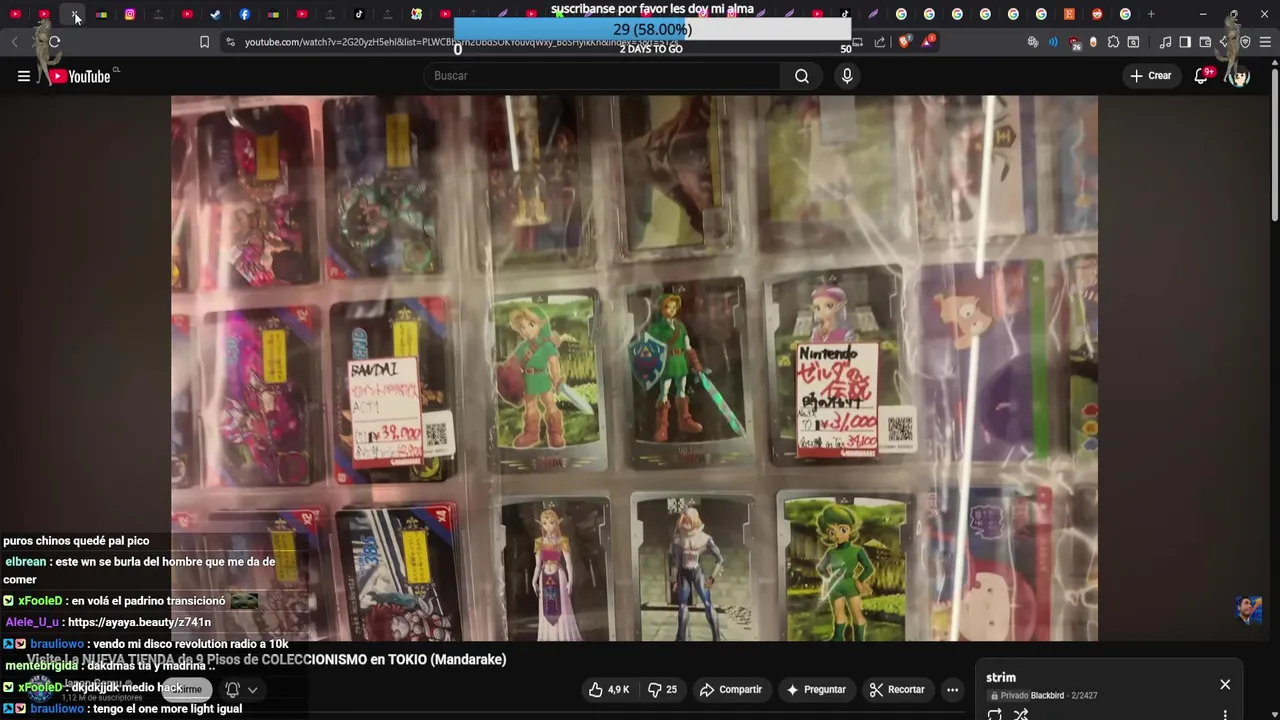
Task: Click the video player frame
Action: [634, 368]
